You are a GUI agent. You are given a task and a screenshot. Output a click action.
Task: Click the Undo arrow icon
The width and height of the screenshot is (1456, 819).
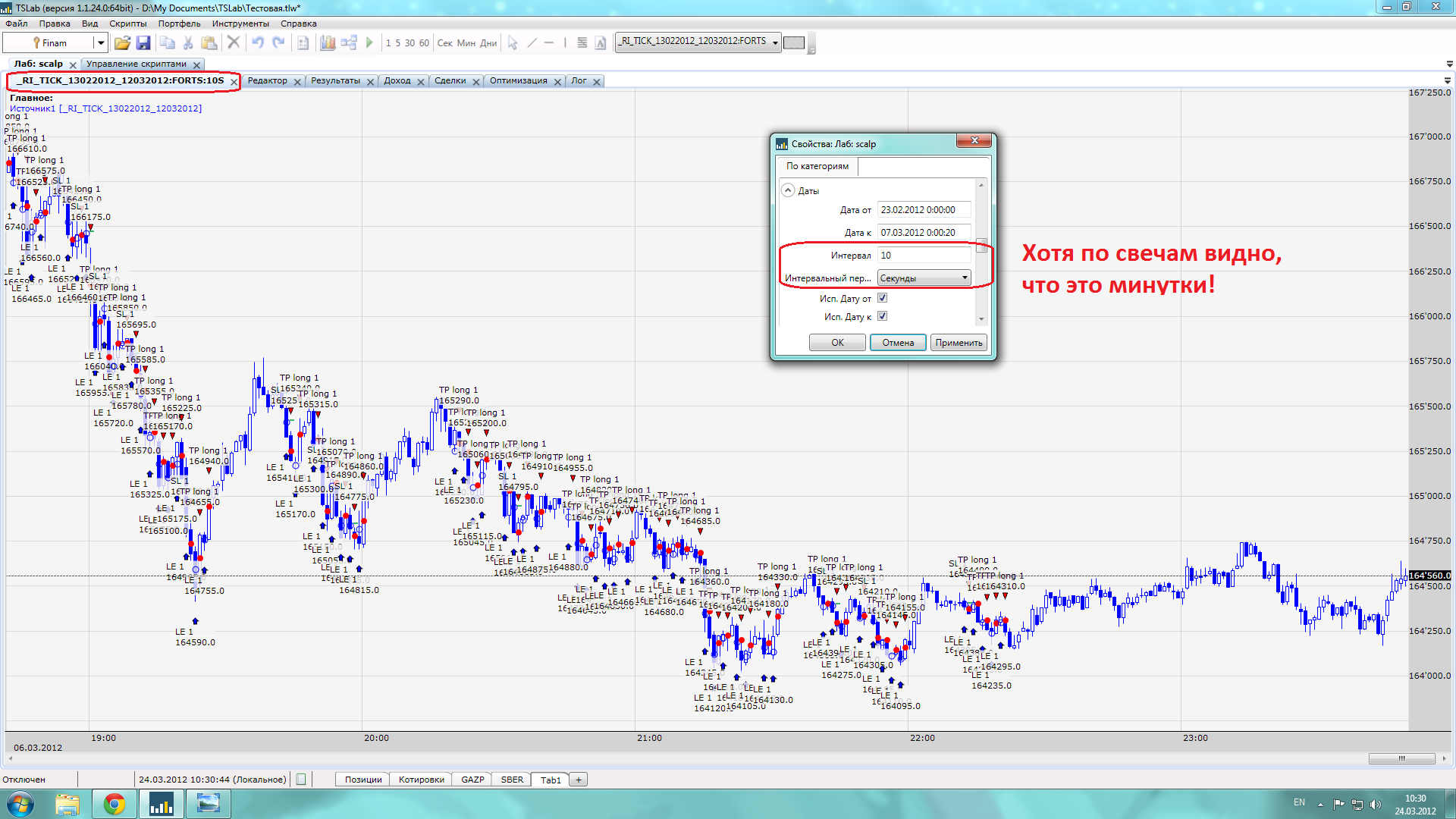click(x=258, y=42)
